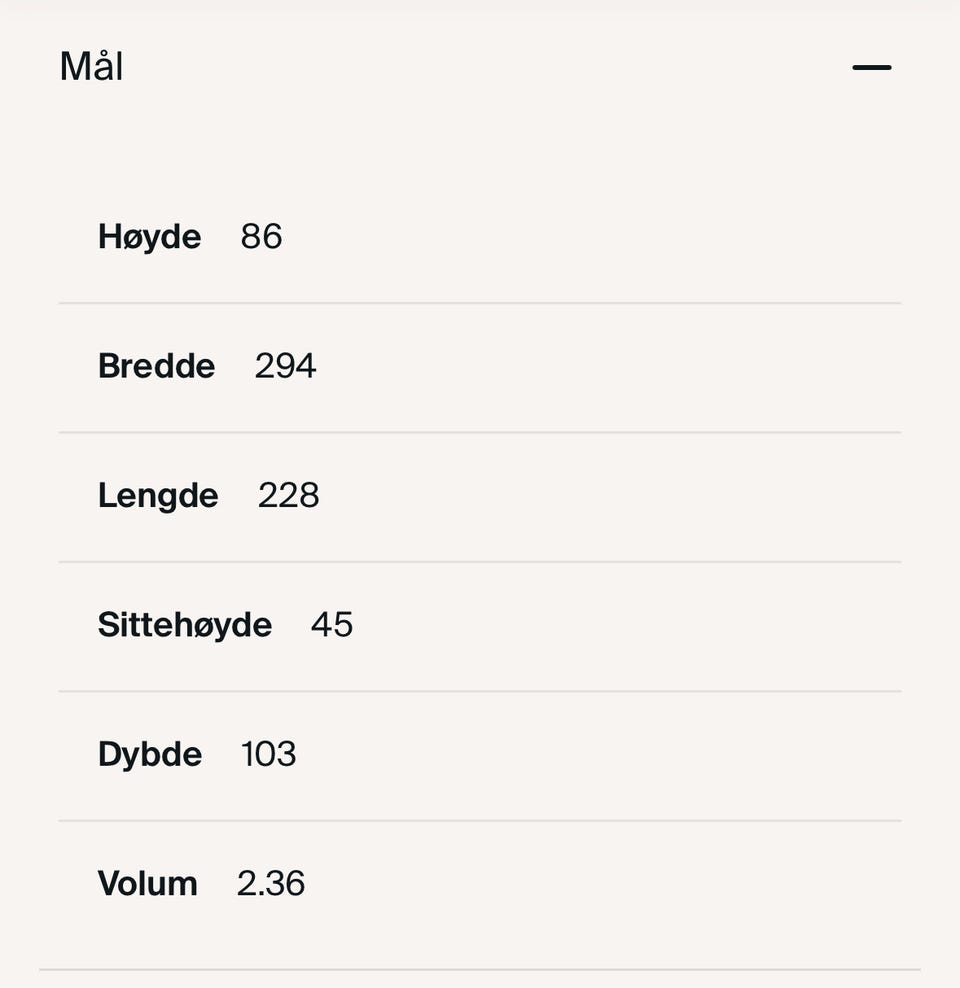Click the divider line below the Høyde row
The width and height of the screenshot is (960, 988).
click(480, 303)
